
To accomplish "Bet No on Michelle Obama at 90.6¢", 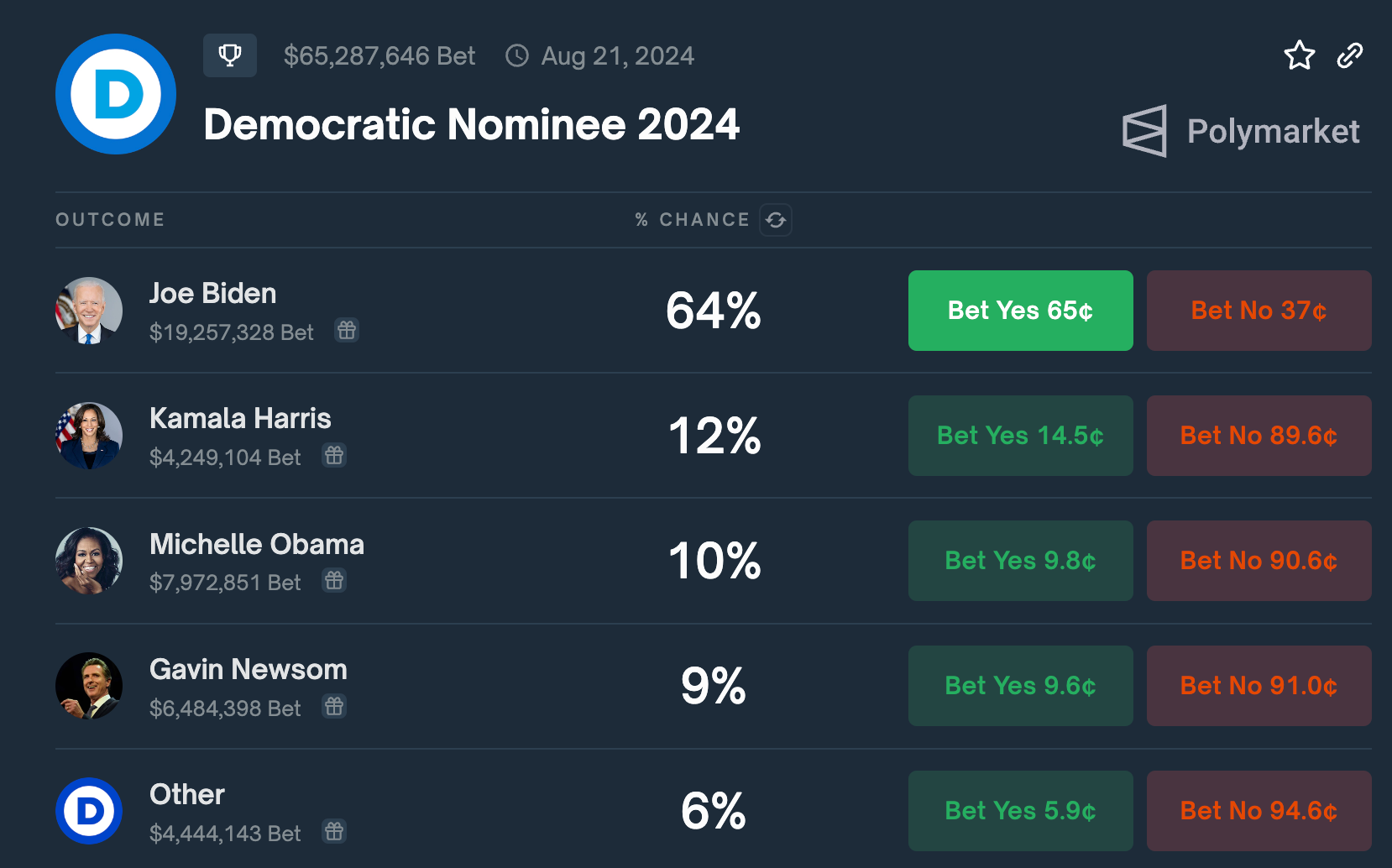I will [1259, 561].
